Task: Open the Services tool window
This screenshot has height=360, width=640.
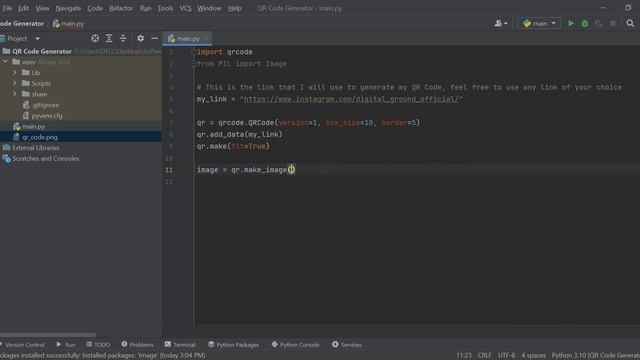Action: point(347,345)
